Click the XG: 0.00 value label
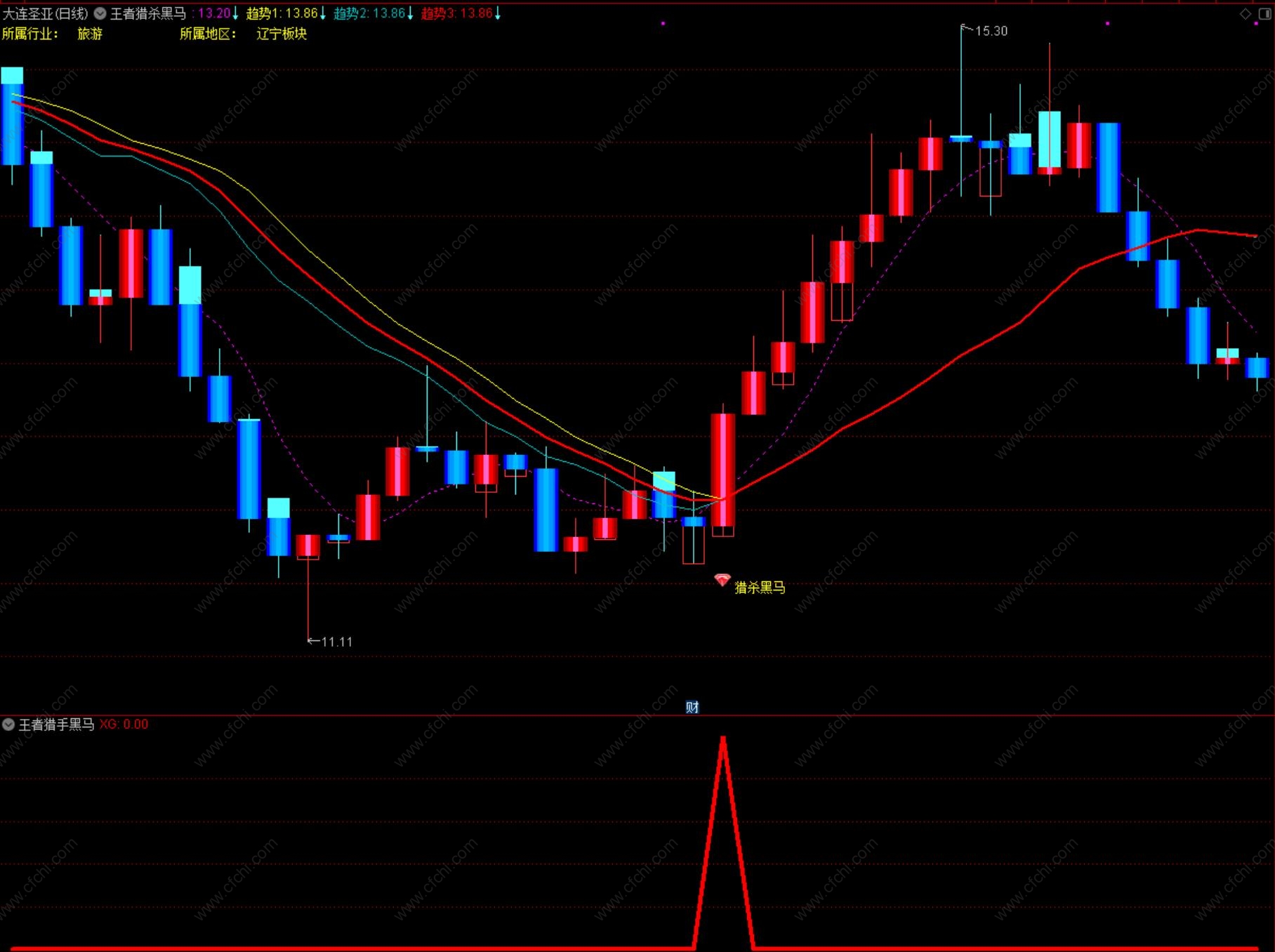Image resolution: width=1275 pixels, height=952 pixels. click(x=124, y=724)
